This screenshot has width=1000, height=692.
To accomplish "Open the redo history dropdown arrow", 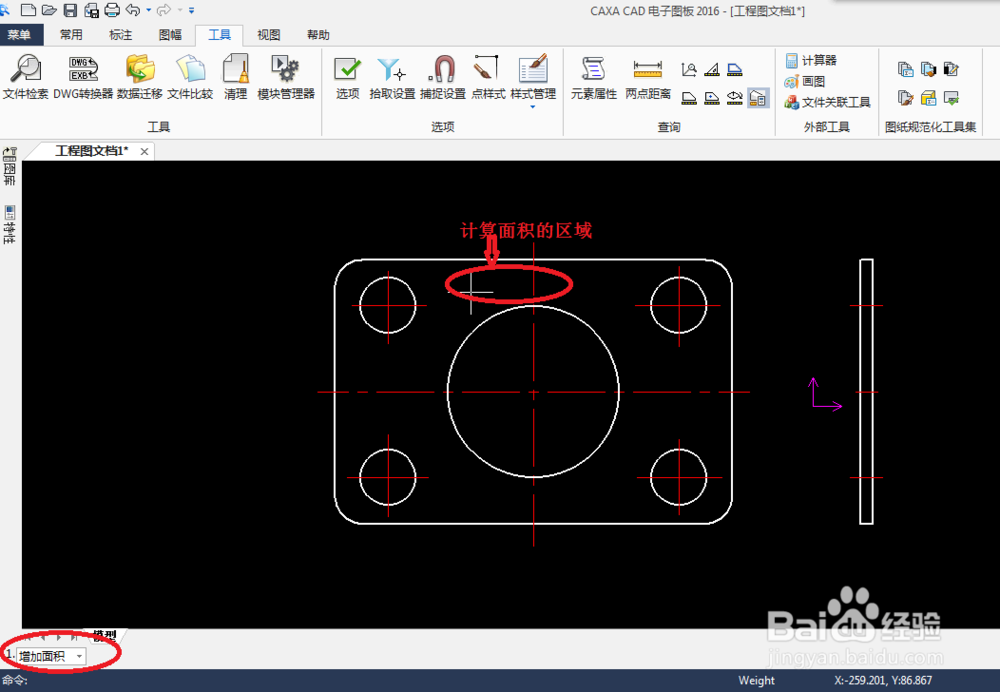I will (x=179, y=10).
